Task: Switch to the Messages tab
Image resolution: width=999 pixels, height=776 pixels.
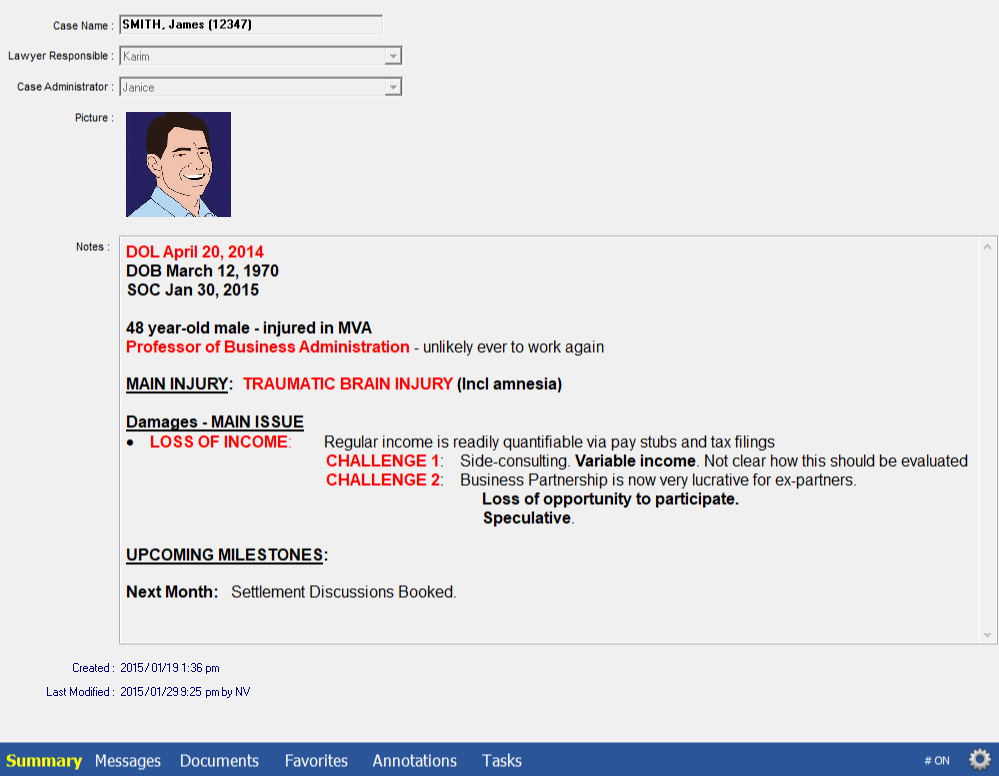Action: 127,761
